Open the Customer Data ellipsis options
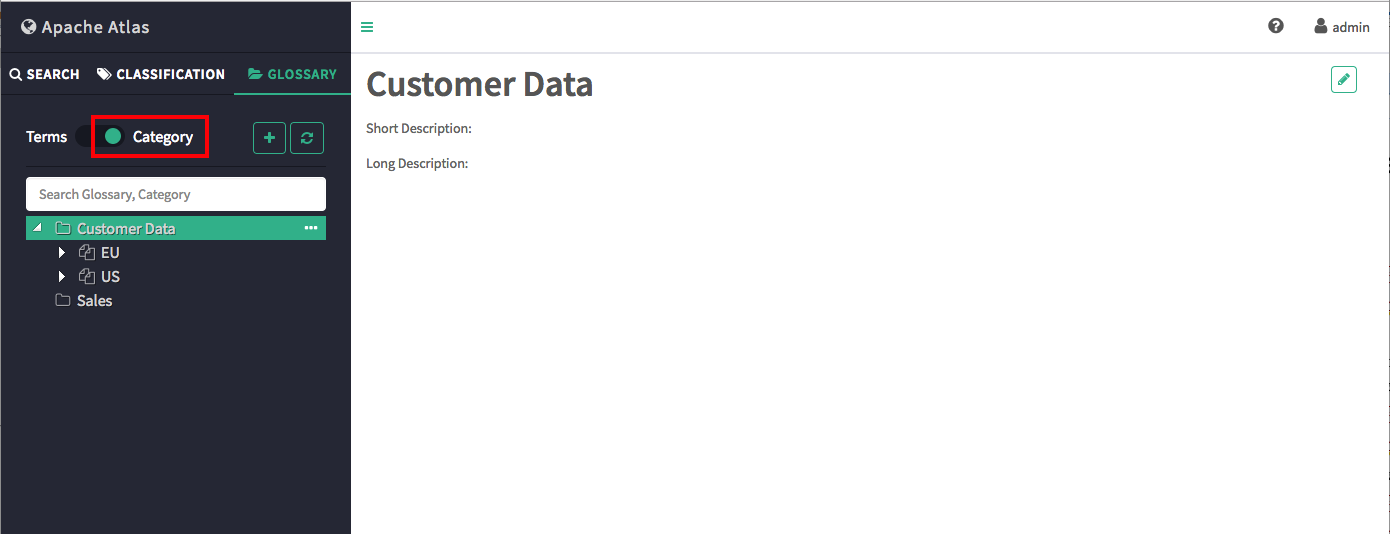Screen dimensions: 1390x534 [x=311, y=228]
